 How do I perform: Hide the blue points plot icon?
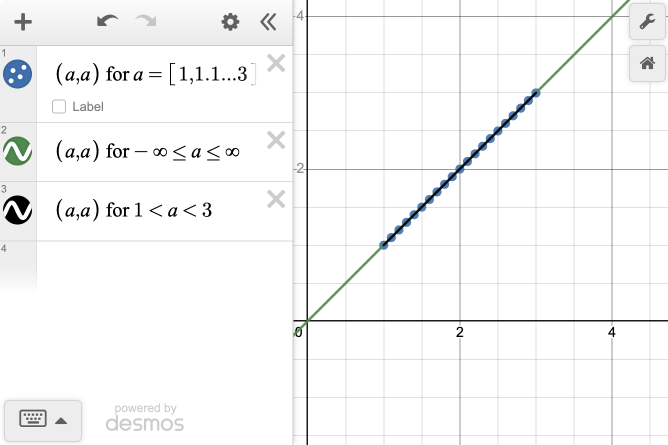pos(18,73)
